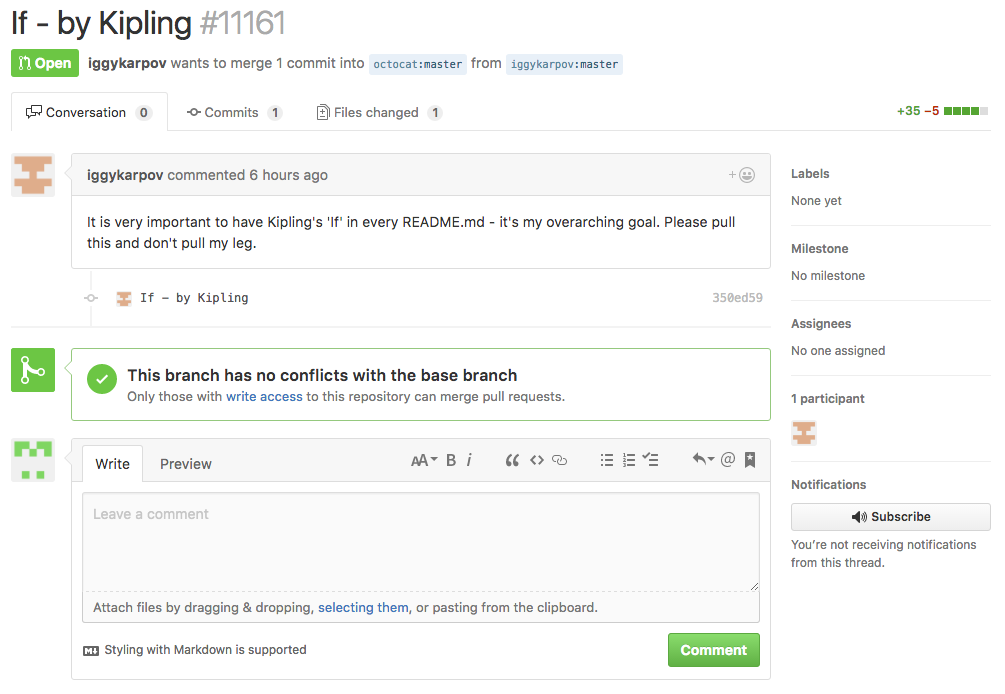Apply italic formatting in comment editor
Image resolution: width=1005 pixels, height=694 pixels.
point(469,460)
